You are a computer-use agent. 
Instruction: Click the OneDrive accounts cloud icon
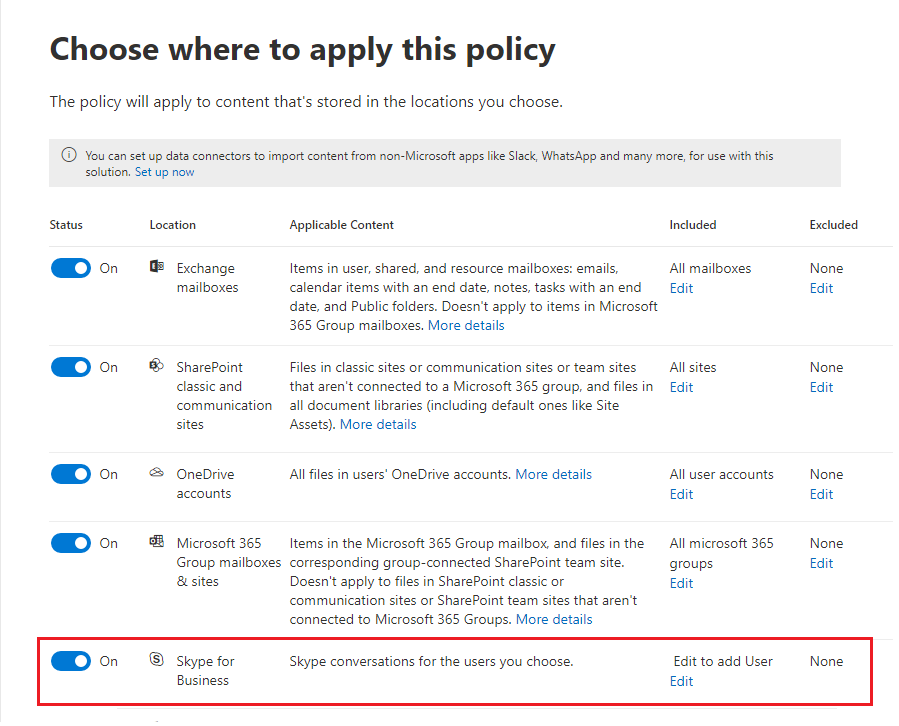tap(156, 474)
